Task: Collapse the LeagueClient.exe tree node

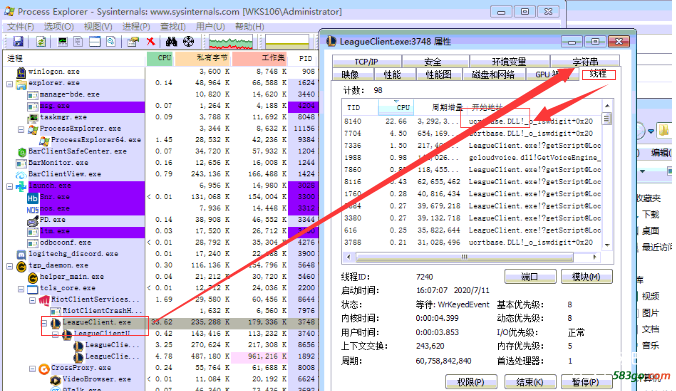Action: pyautogui.click(x=44, y=323)
